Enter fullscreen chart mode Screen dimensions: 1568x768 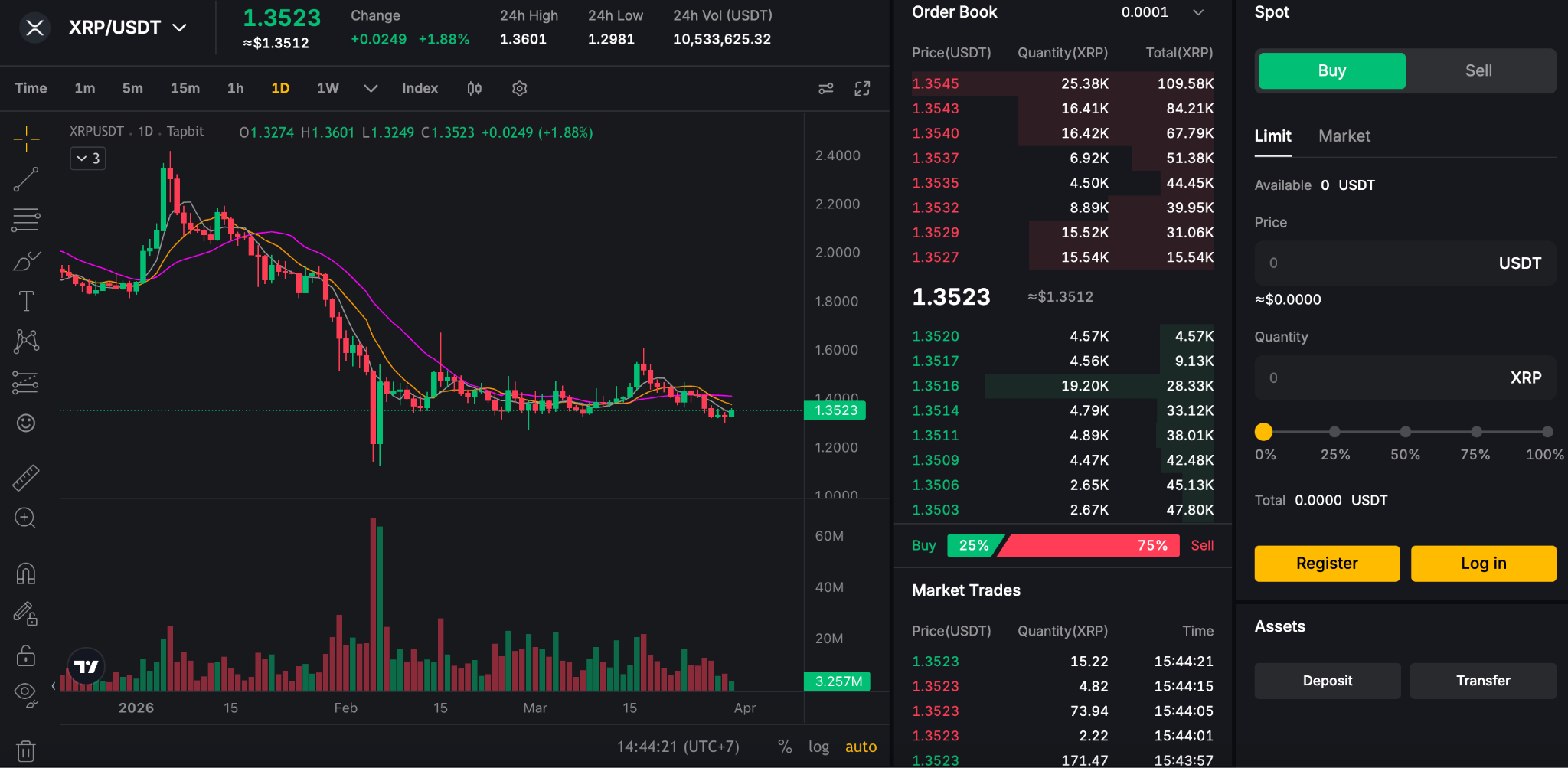tap(862, 89)
